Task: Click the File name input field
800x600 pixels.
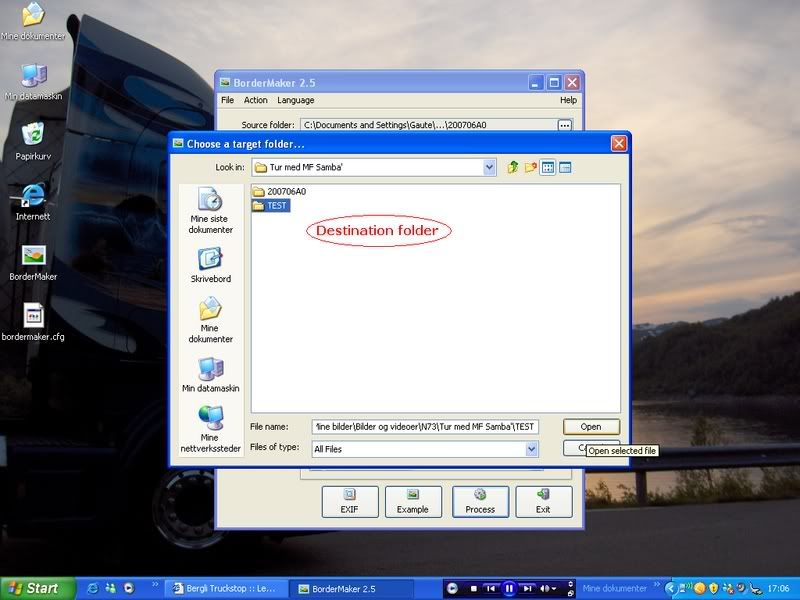Action: click(x=425, y=427)
